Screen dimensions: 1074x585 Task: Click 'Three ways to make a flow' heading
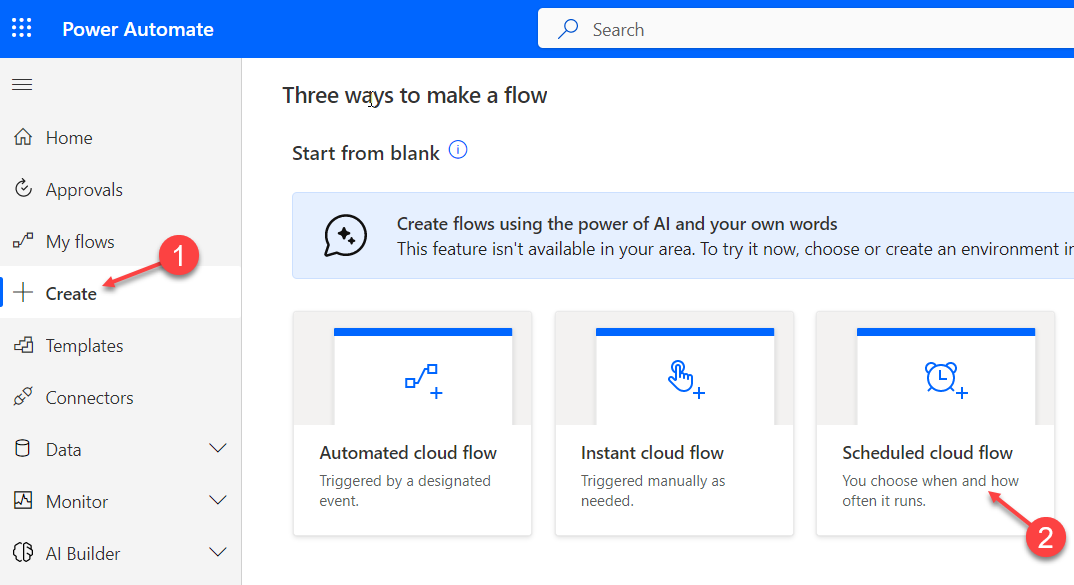click(x=414, y=95)
